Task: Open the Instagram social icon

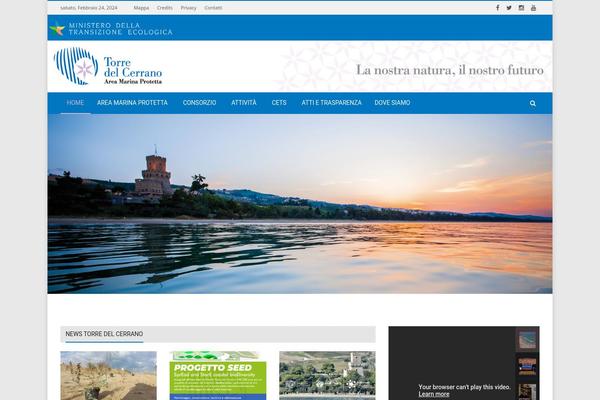Action: [x=521, y=7]
